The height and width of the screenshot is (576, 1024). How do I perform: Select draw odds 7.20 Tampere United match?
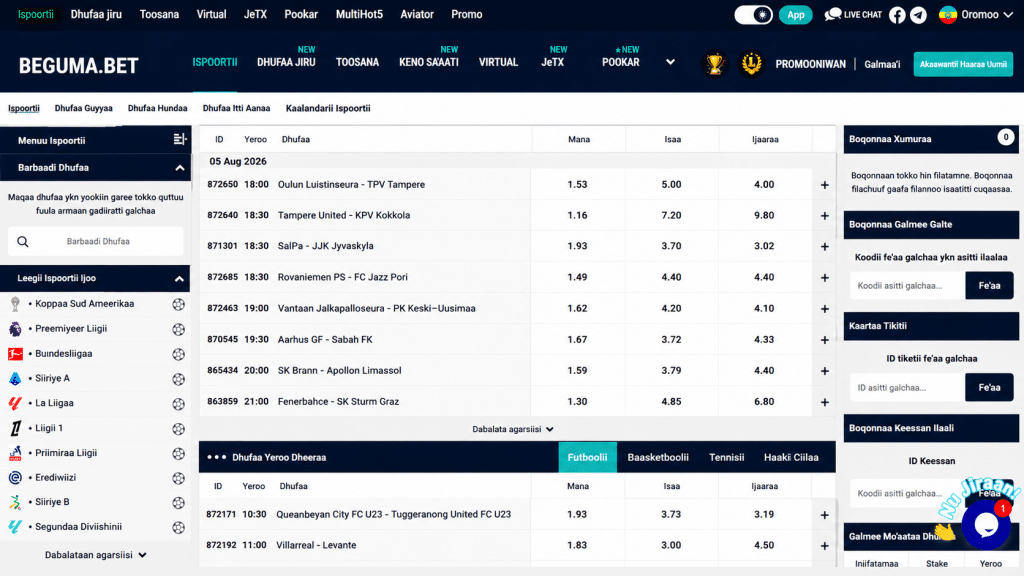tap(671, 216)
